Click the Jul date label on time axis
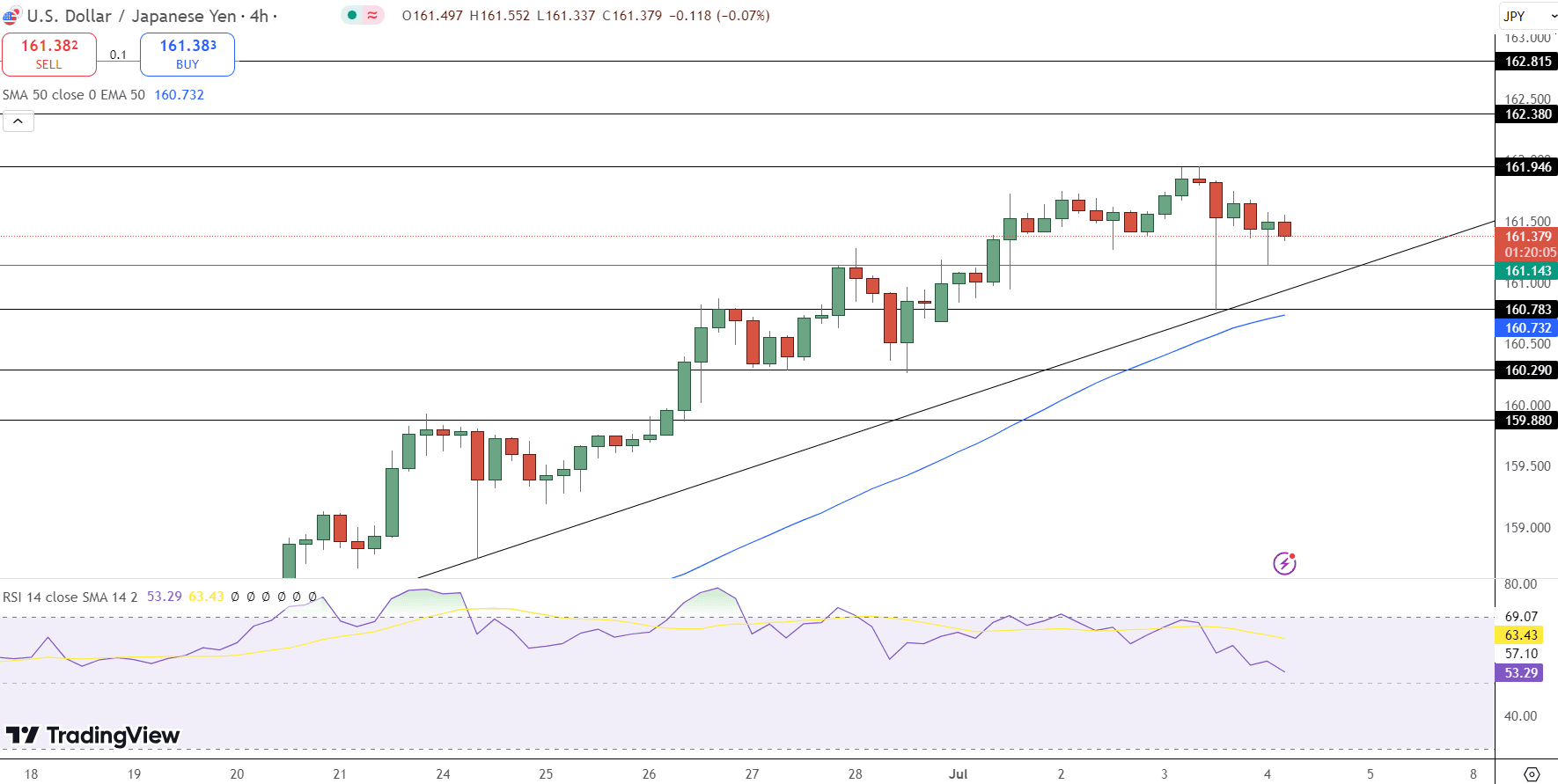The height and width of the screenshot is (784, 1558). (958, 774)
